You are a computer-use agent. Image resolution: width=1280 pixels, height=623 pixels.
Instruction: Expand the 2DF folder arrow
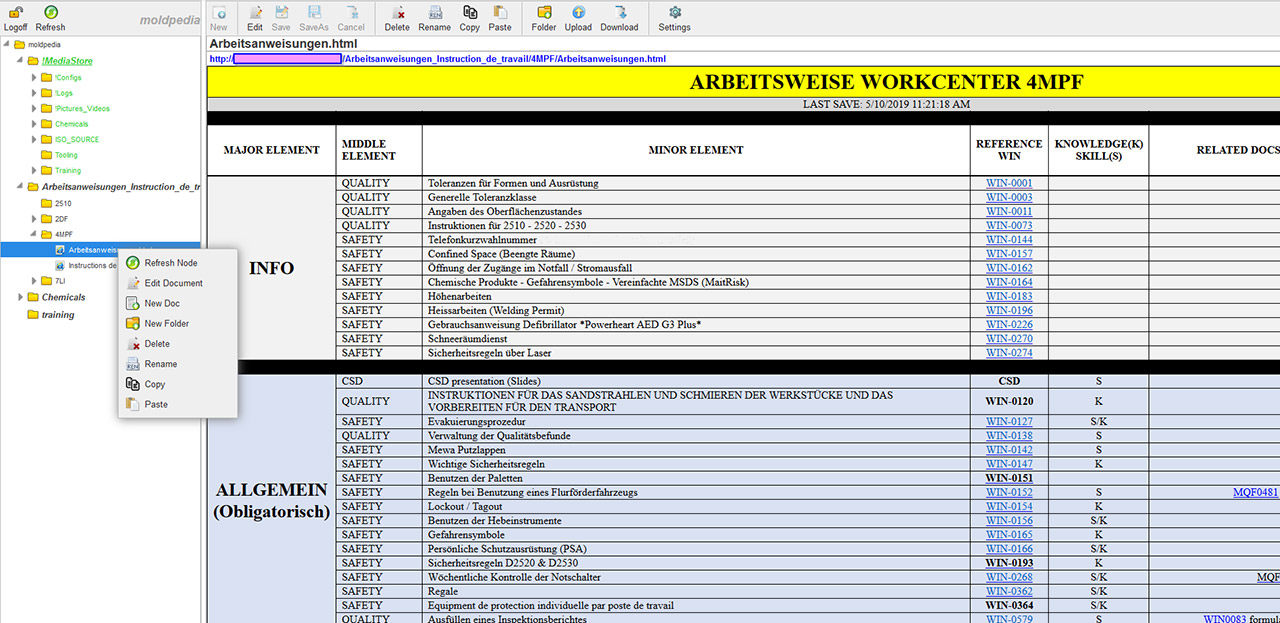tap(33, 218)
